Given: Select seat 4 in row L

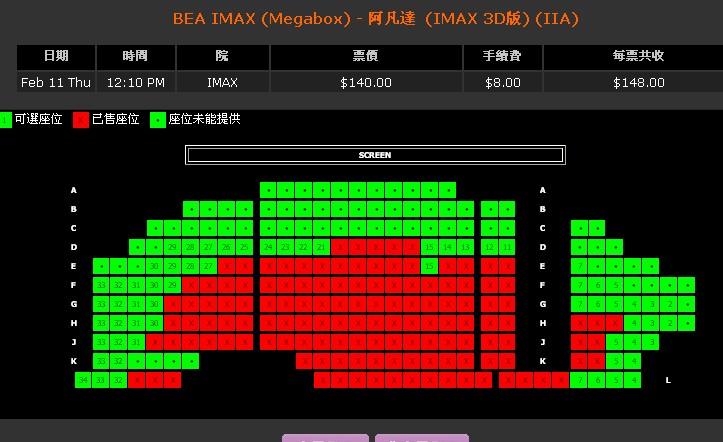Looking at the screenshot, I should 634,380.
